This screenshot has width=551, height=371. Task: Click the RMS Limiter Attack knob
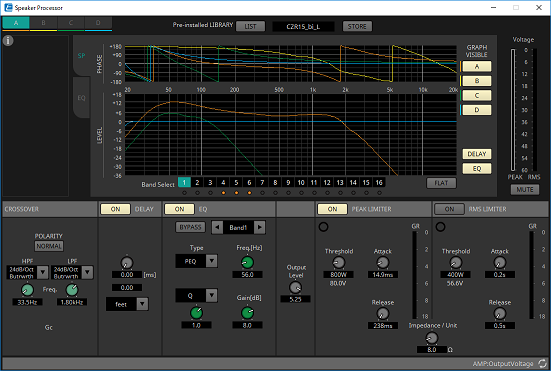pos(500,262)
